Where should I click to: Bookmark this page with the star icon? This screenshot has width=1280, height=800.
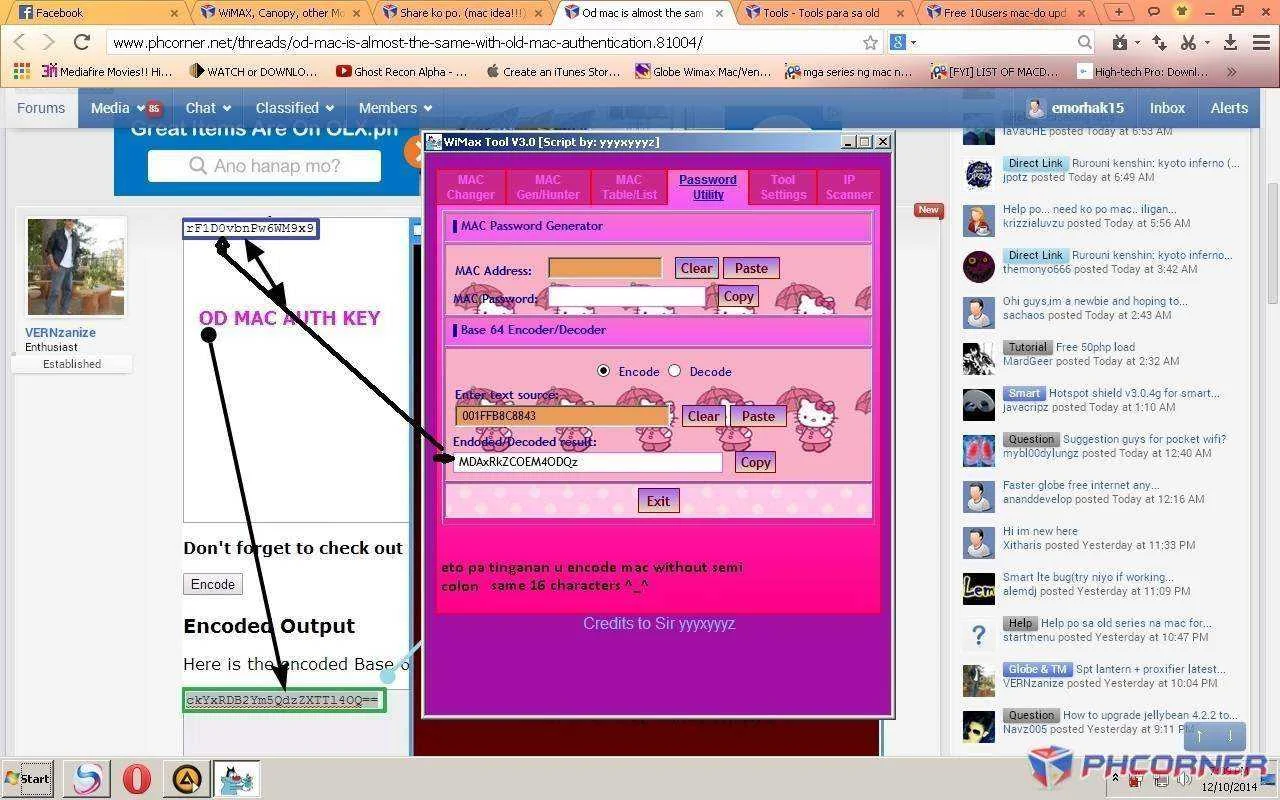pyautogui.click(x=870, y=43)
